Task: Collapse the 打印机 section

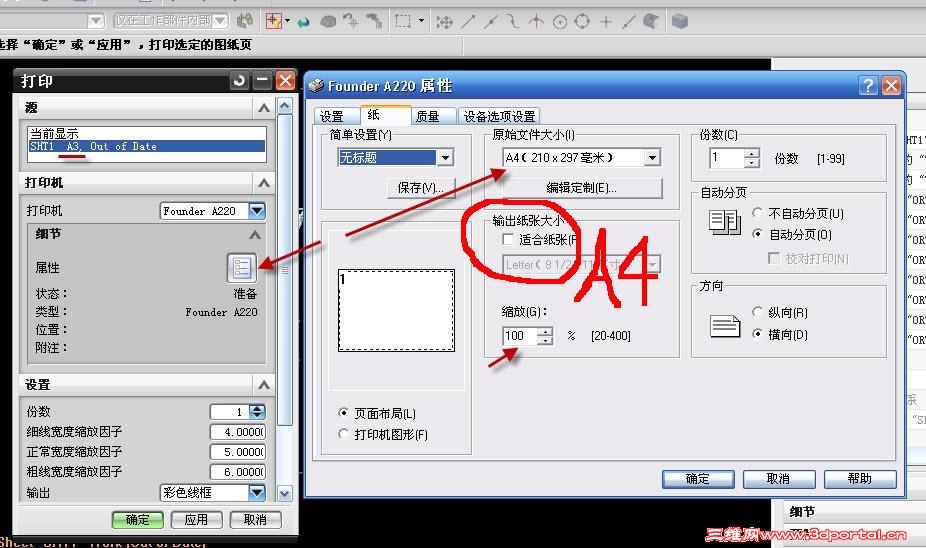Action: tap(263, 182)
